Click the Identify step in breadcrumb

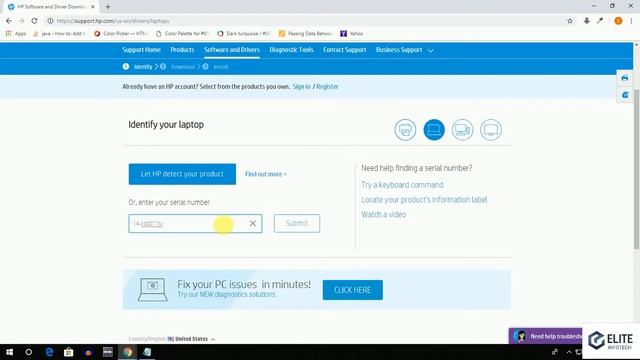pos(143,67)
